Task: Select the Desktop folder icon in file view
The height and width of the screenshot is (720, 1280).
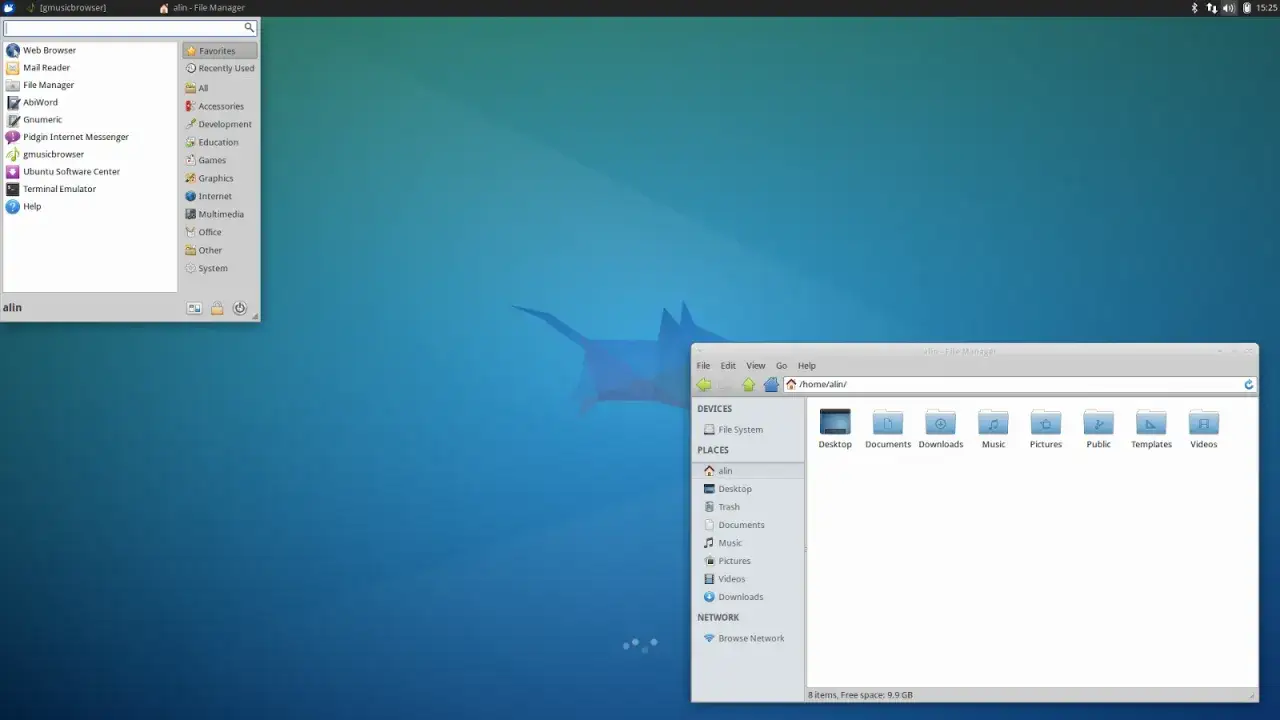Action: click(x=835, y=422)
